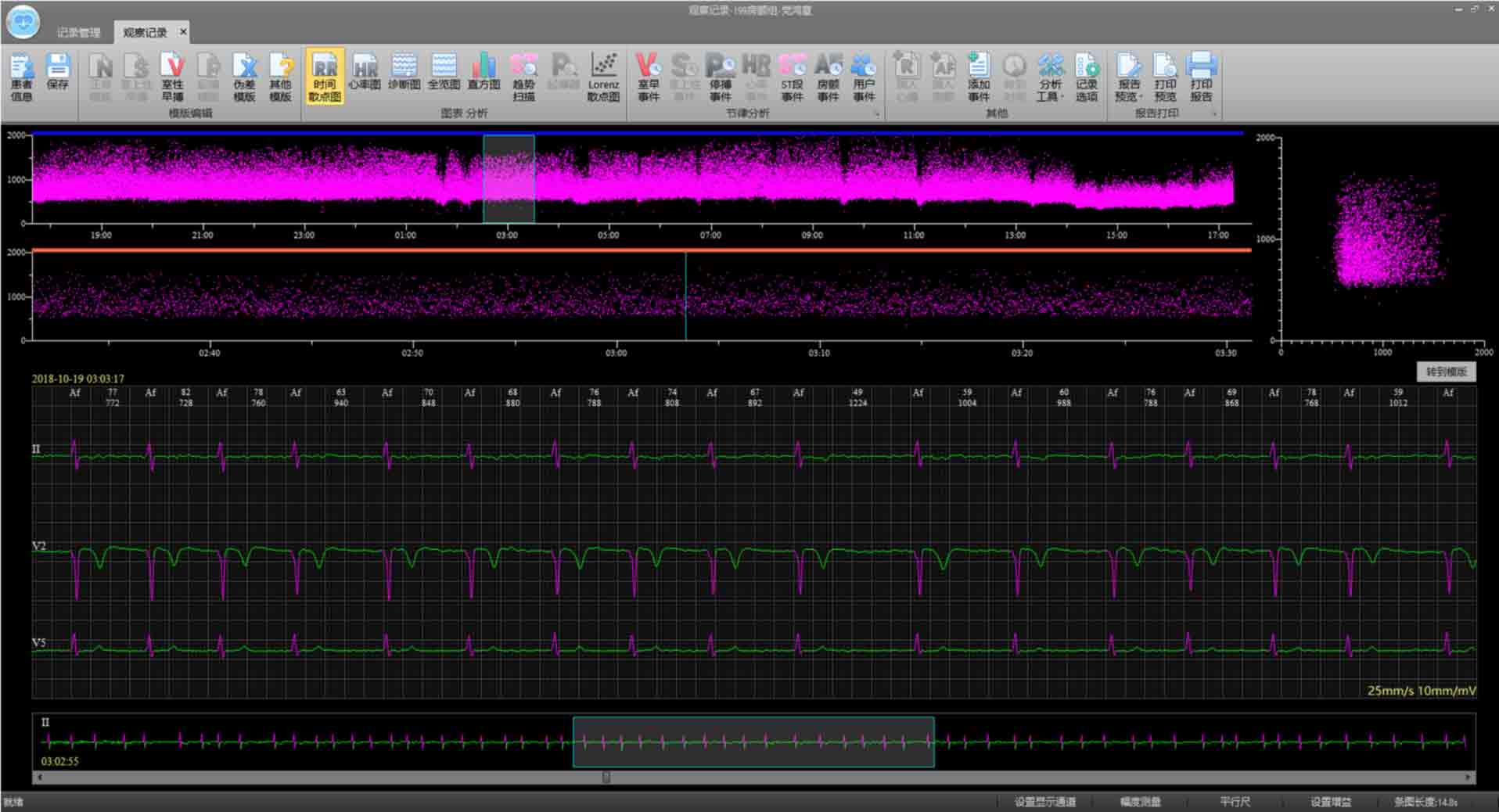
Task: Click the ECG strip scrollbar right arrow
Action: point(1468,778)
